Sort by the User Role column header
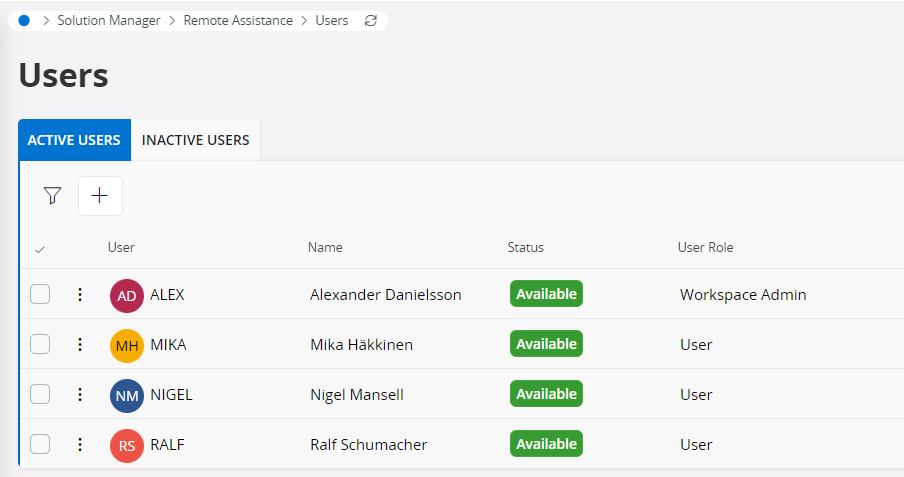Image resolution: width=904 pixels, height=477 pixels. [x=705, y=247]
